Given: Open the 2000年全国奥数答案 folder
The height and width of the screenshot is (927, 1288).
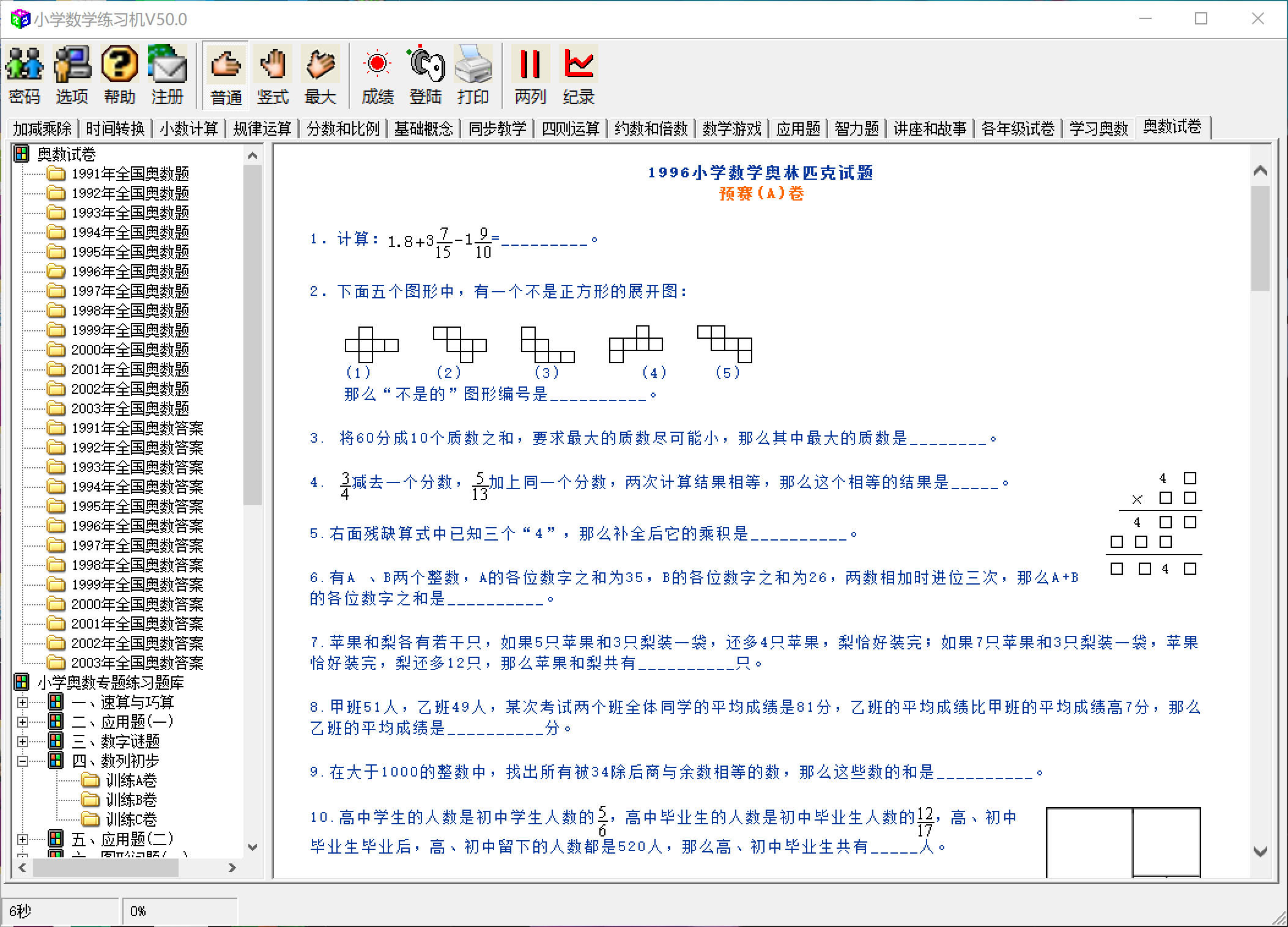Looking at the screenshot, I should (126, 604).
